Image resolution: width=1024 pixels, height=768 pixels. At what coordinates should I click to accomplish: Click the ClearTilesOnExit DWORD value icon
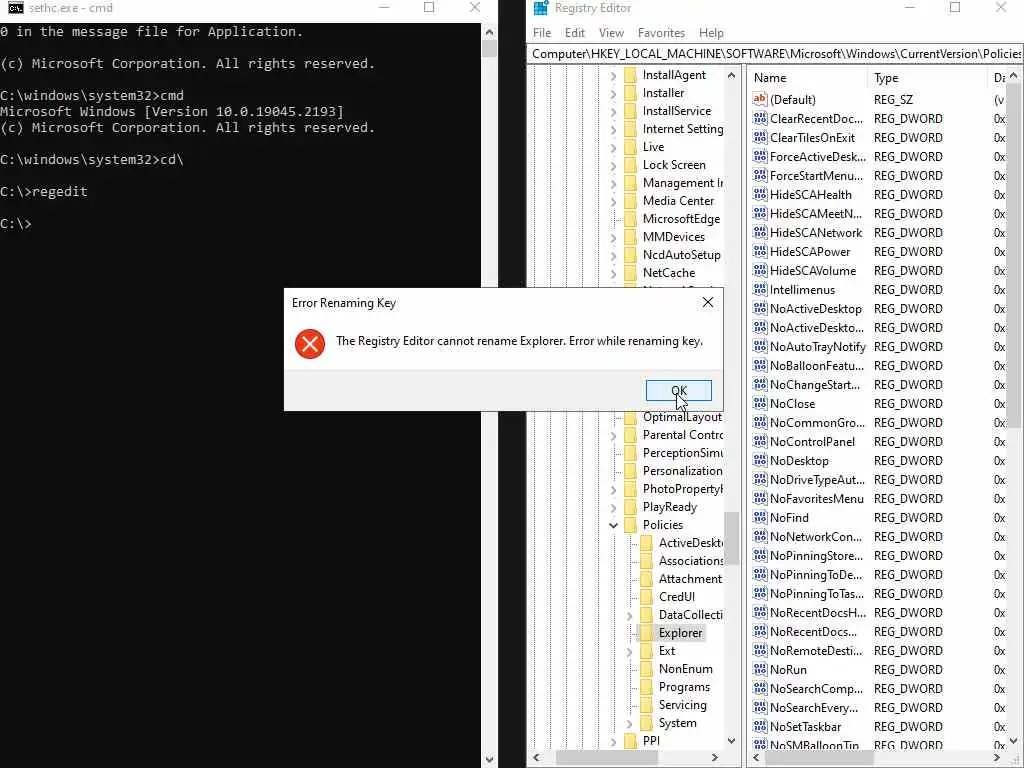[760, 138]
